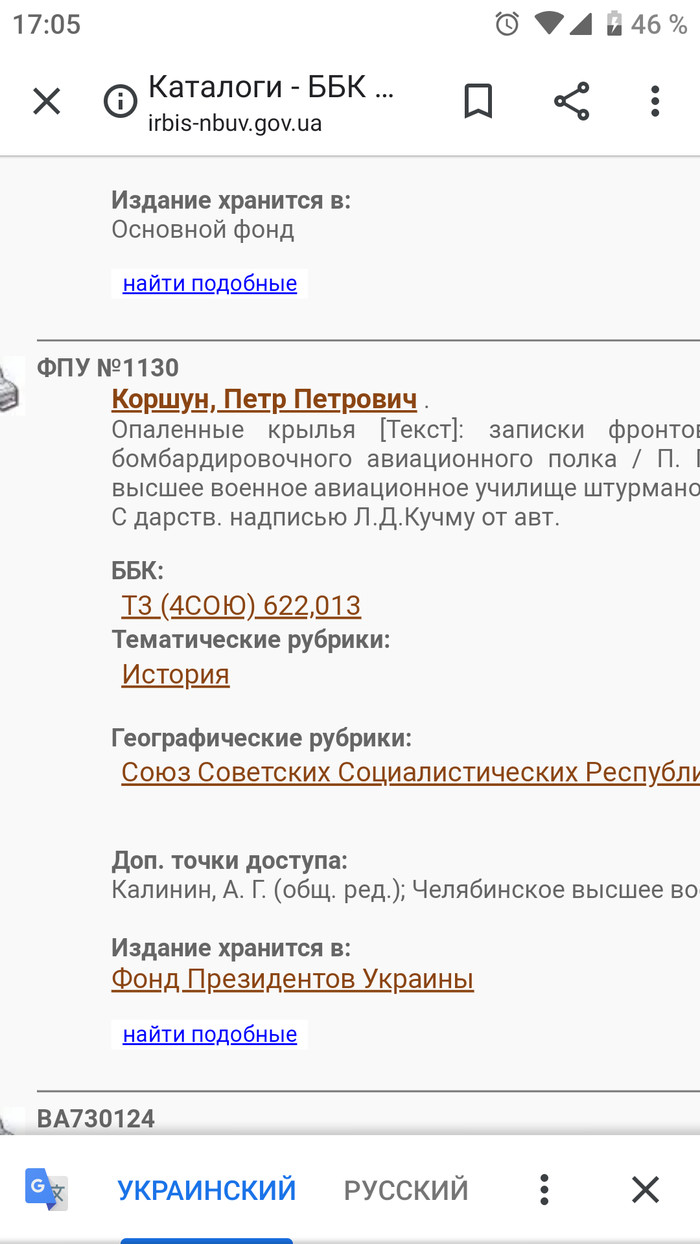Screen dimensions: 700x1244
Task: Click найти подобные under Фонд Президентов
Action: pyautogui.click(x=210, y=1034)
